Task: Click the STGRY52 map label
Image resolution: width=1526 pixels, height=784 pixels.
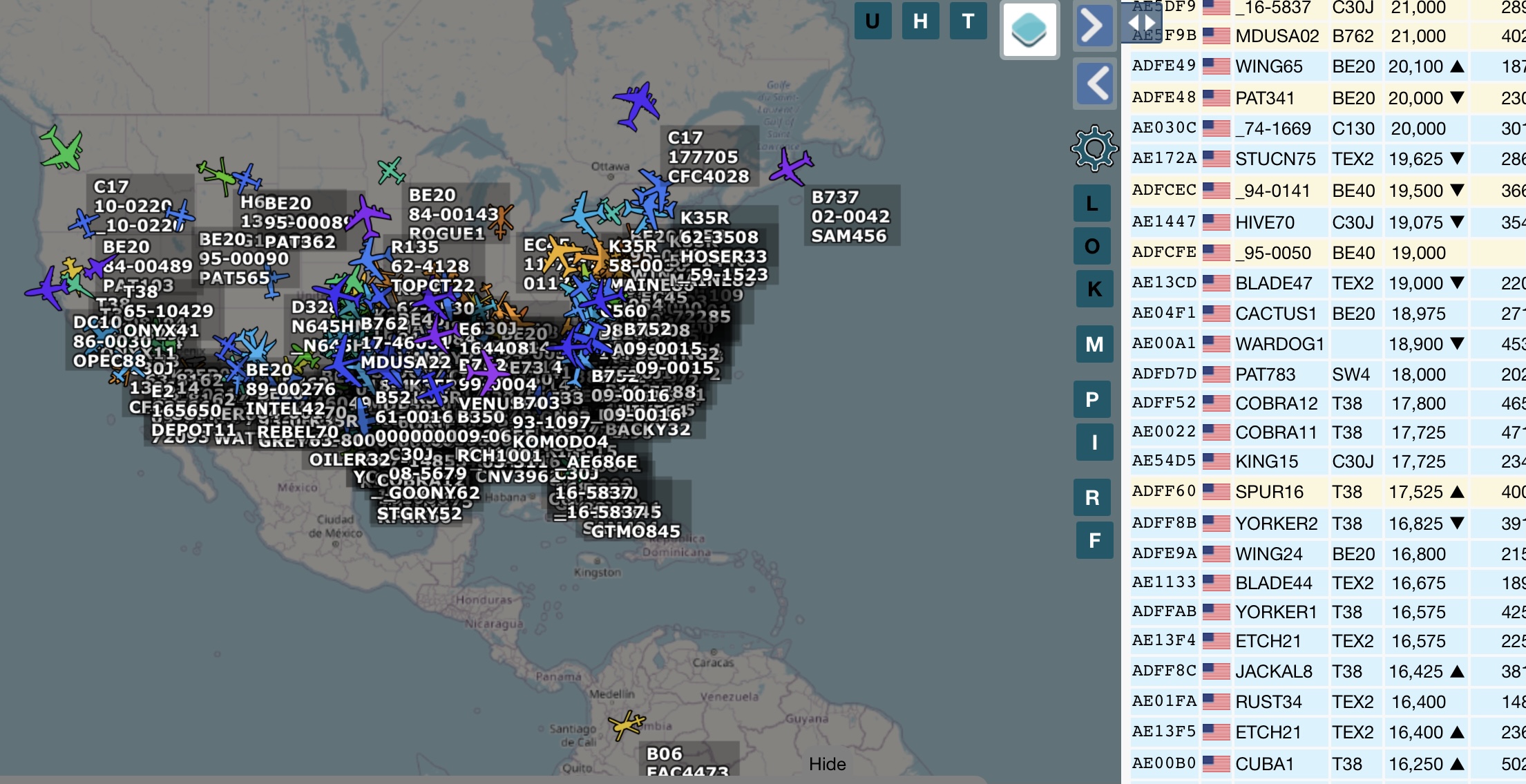Action: (419, 513)
